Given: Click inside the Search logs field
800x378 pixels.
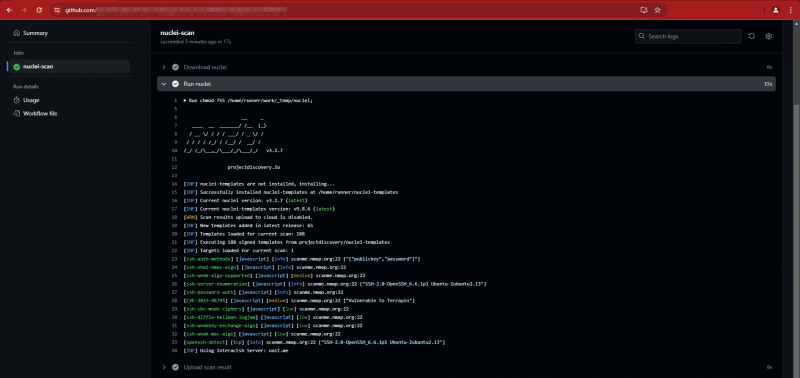Looking at the screenshot, I should pyautogui.click(x=688, y=36).
